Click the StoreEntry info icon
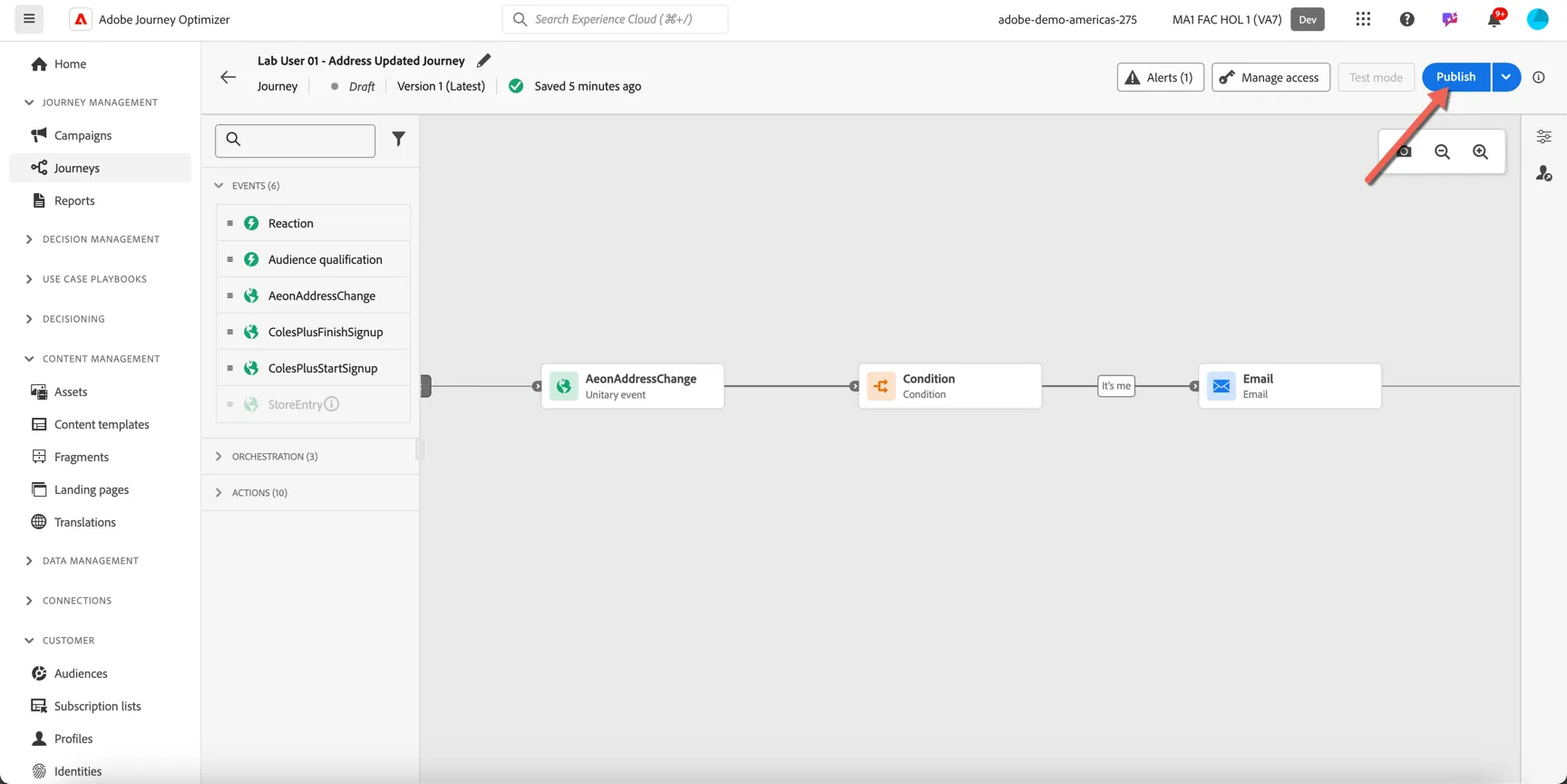 (332, 404)
